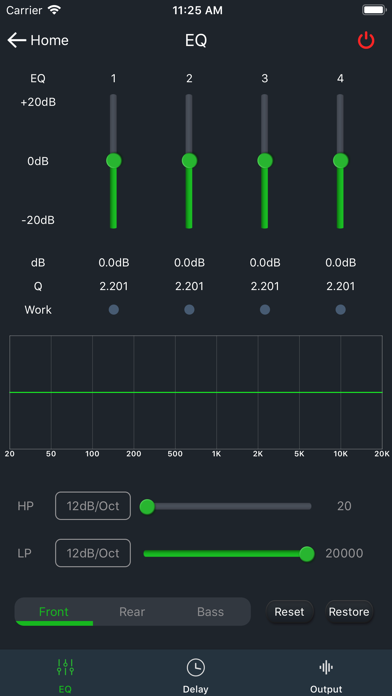Tap band 2 Q value 2.201
392x696 pixels.
[190, 286]
